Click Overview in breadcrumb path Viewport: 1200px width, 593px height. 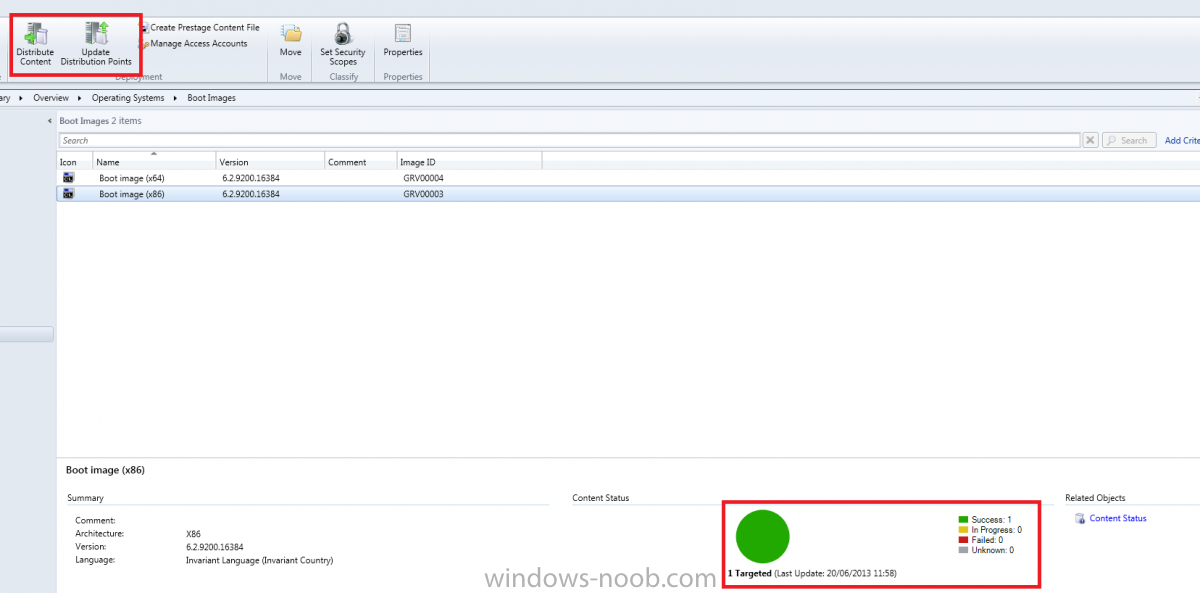pos(51,98)
